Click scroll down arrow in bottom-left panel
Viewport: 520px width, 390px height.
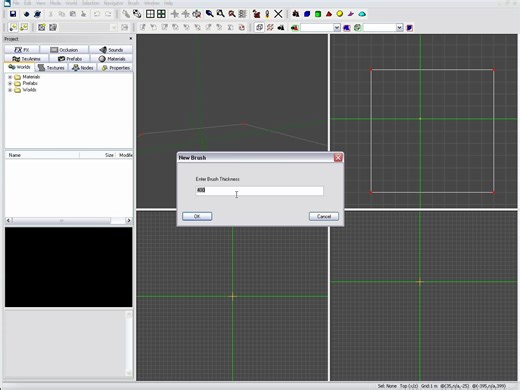point(129,372)
